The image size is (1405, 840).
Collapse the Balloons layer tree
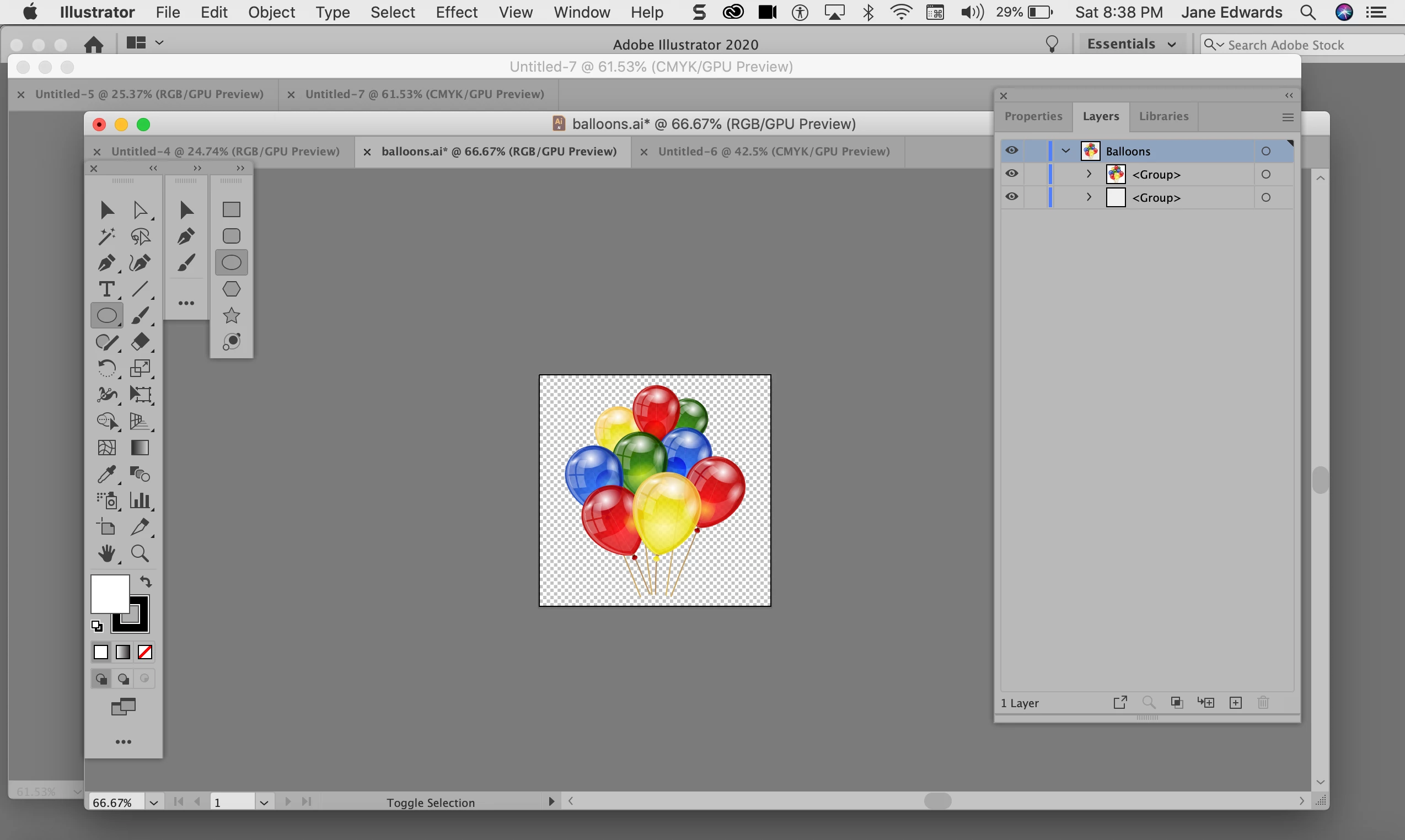(x=1066, y=150)
